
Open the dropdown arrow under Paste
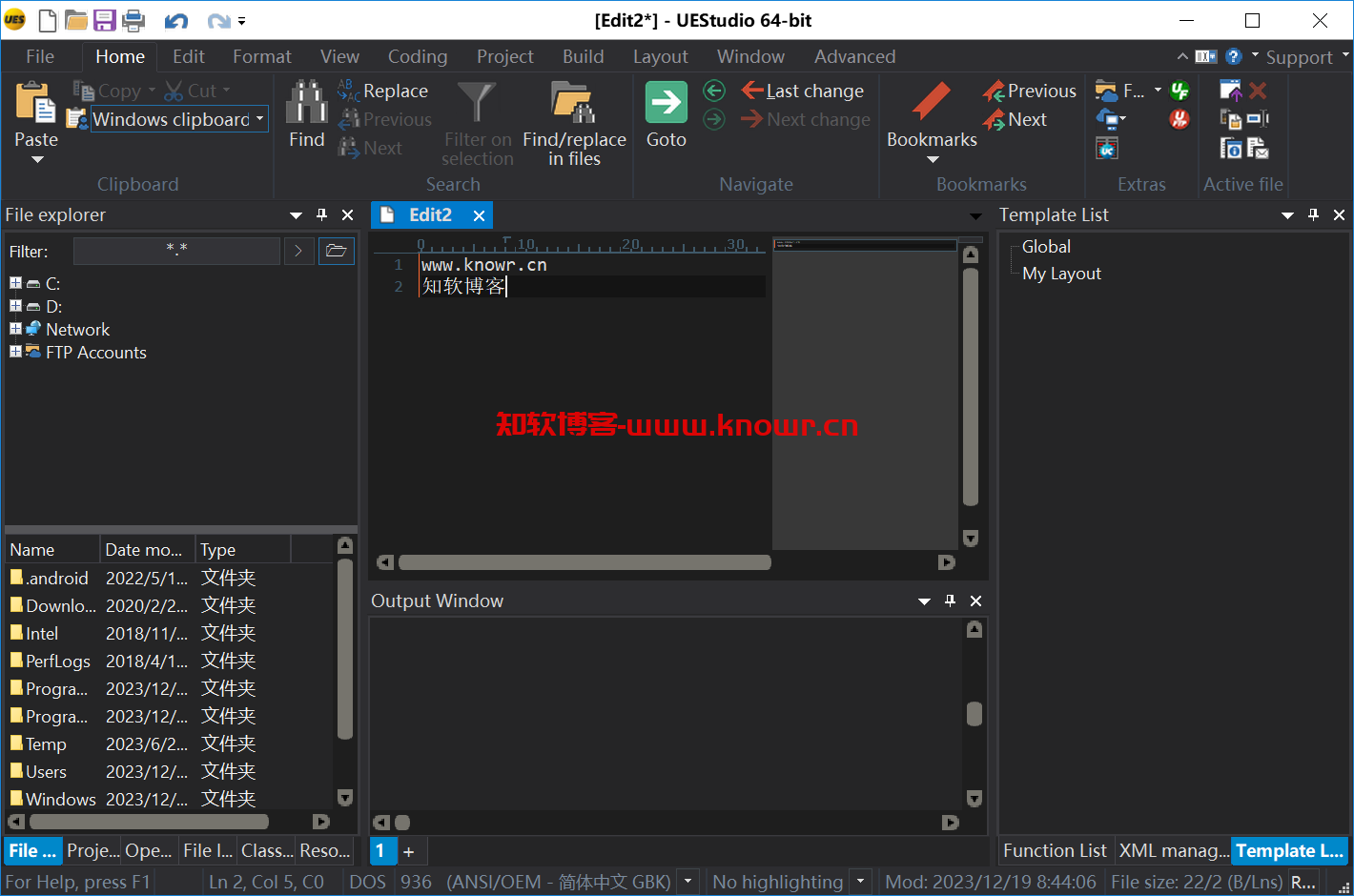(x=37, y=159)
